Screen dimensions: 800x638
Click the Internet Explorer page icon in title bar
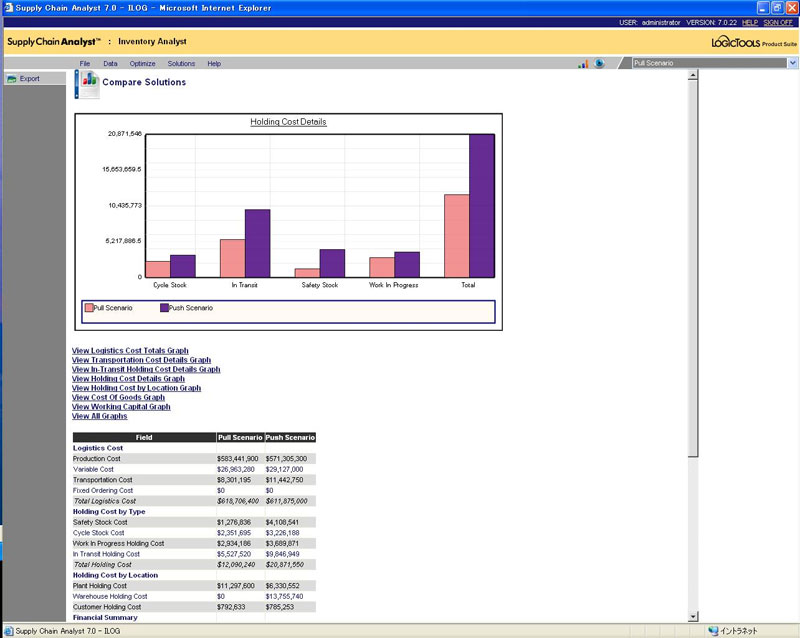click(x=8, y=8)
